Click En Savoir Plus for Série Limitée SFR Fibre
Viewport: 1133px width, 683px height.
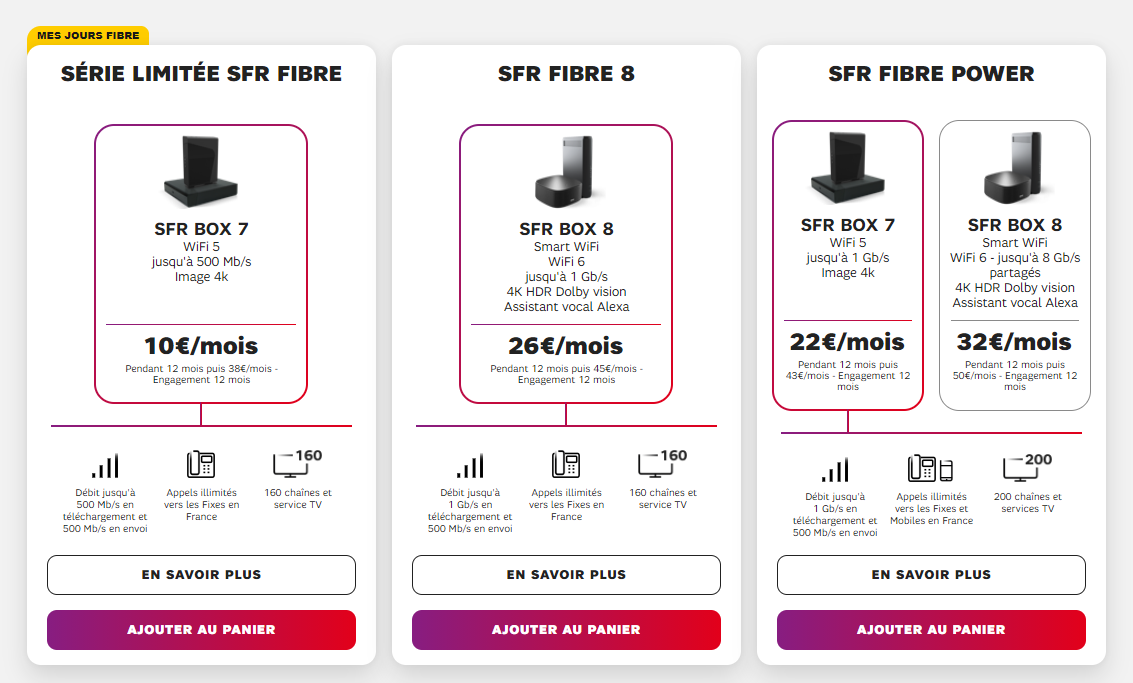pyautogui.click(x=201, y=575)
